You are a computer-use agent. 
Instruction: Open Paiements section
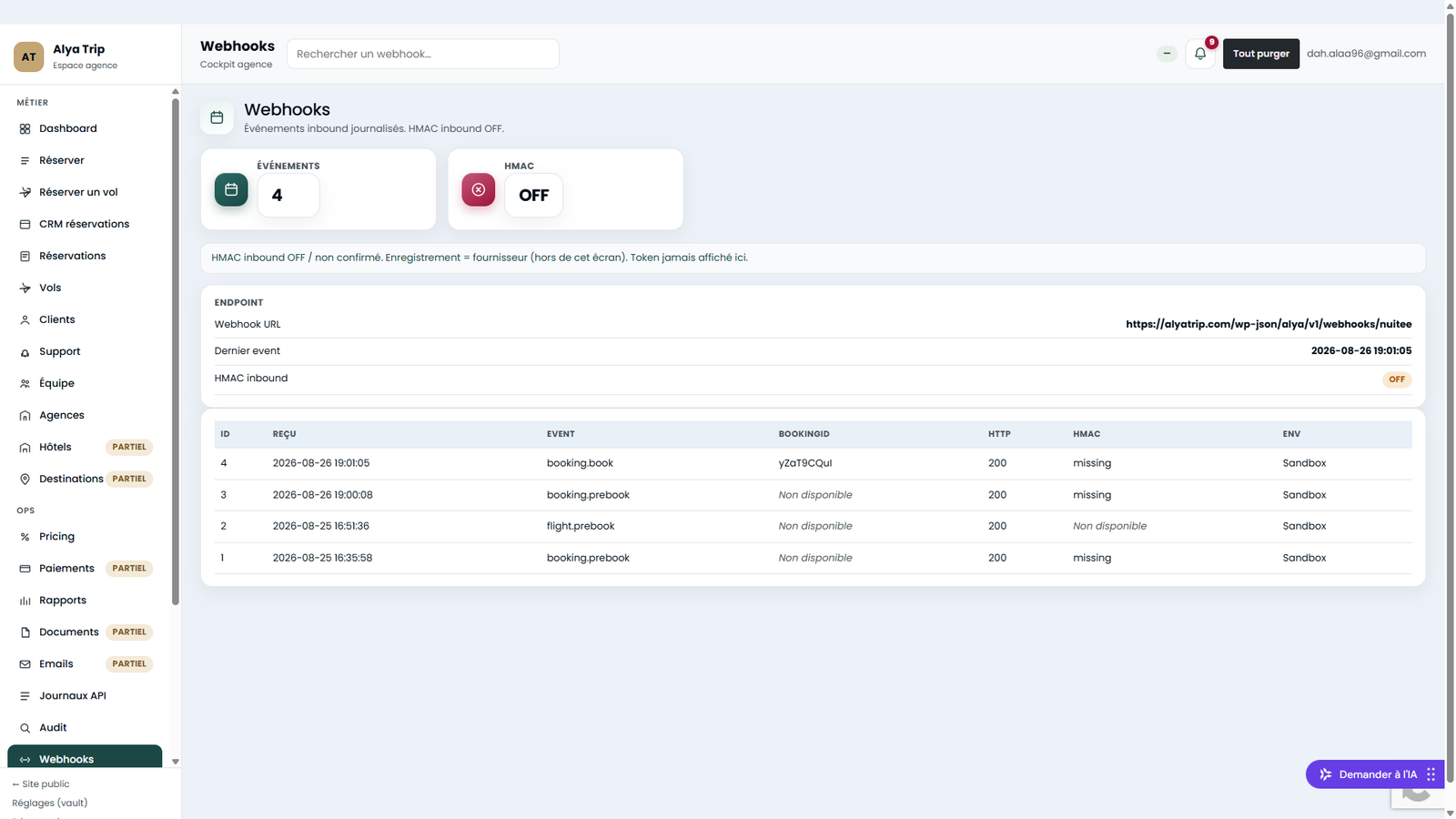click(x=85, y=569)
